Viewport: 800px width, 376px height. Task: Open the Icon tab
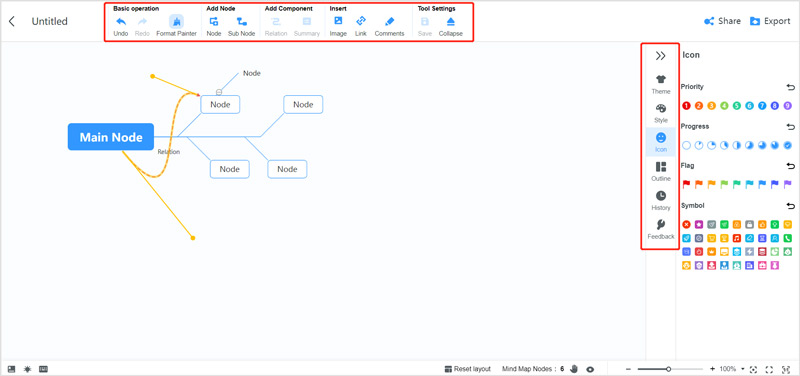[661, 142]
